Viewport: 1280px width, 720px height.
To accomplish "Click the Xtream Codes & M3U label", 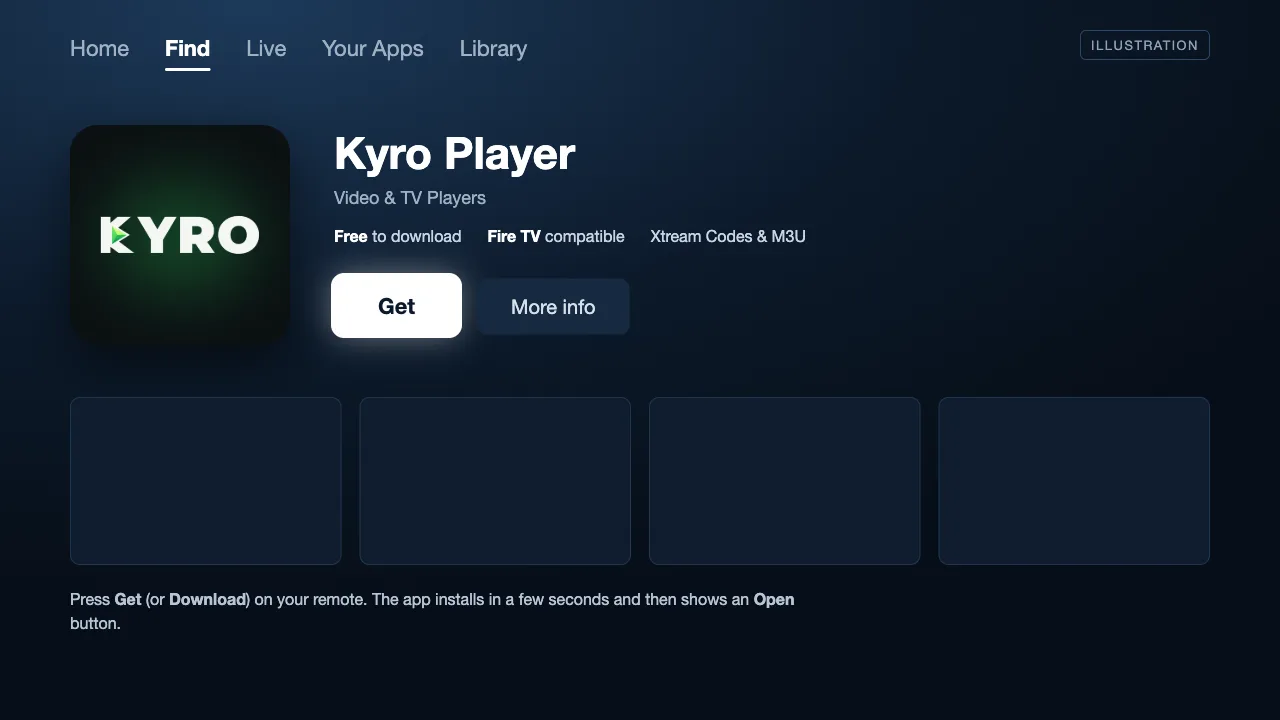I will tap(728, 236).
